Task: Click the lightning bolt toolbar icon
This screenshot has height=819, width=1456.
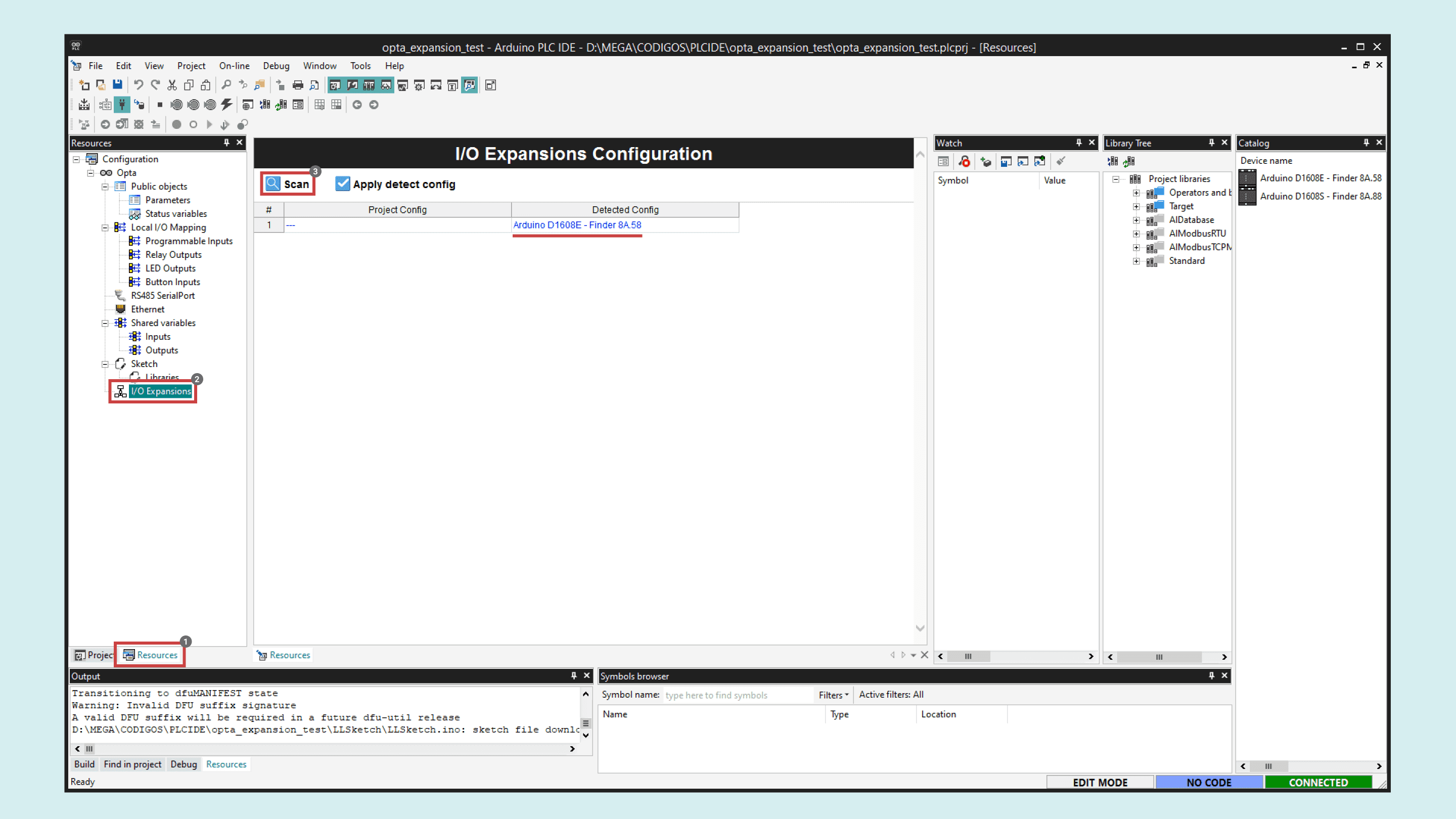Action: click(226, 105)
